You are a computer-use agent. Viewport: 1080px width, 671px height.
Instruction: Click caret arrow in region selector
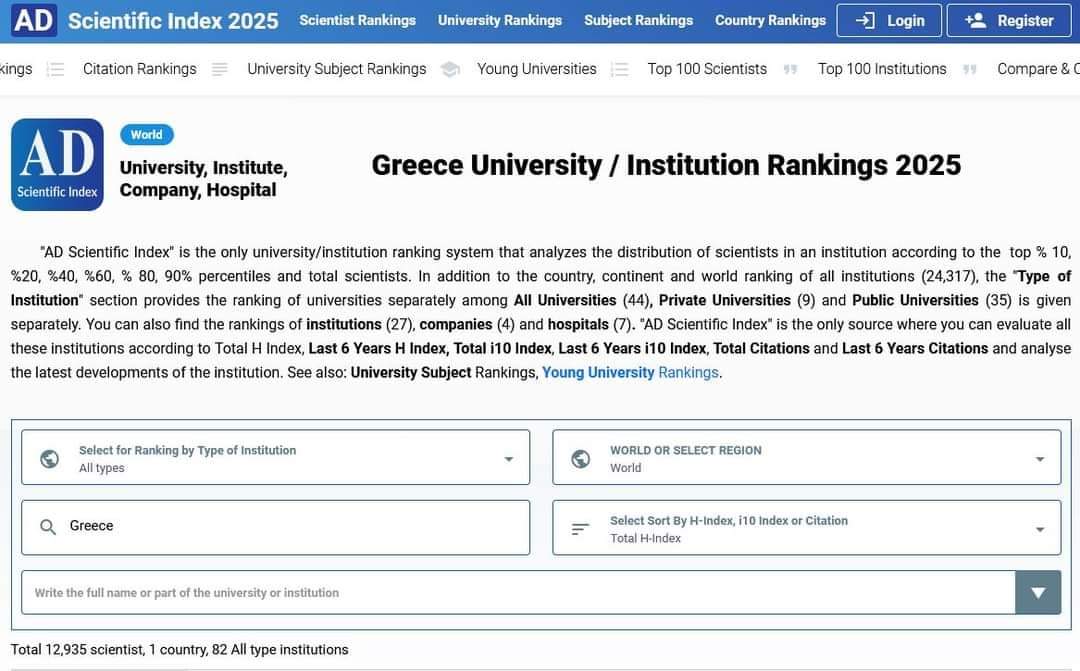tap(1039, 459)
